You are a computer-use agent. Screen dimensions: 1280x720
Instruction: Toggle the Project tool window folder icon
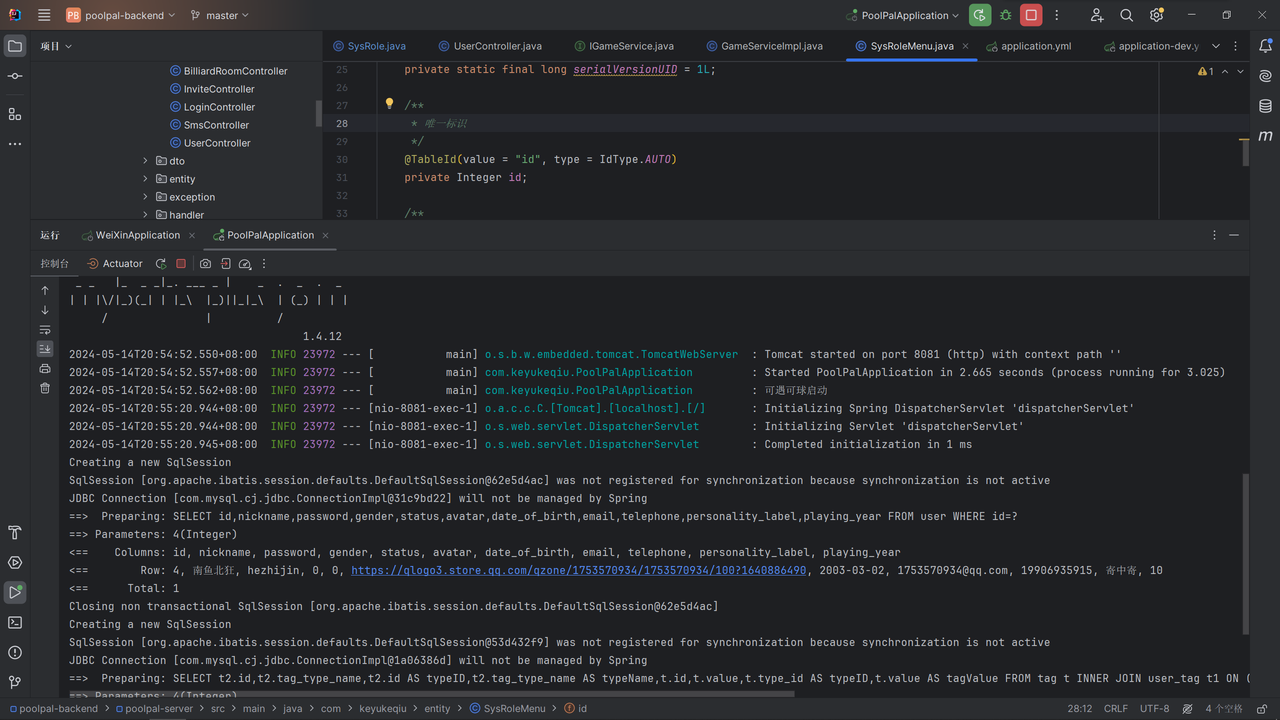click(x=15, y=46)
